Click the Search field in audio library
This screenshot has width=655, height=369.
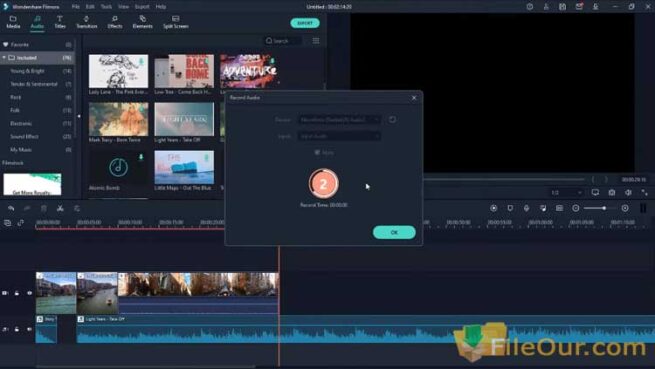pyautogui.click(x=283, y=41)
